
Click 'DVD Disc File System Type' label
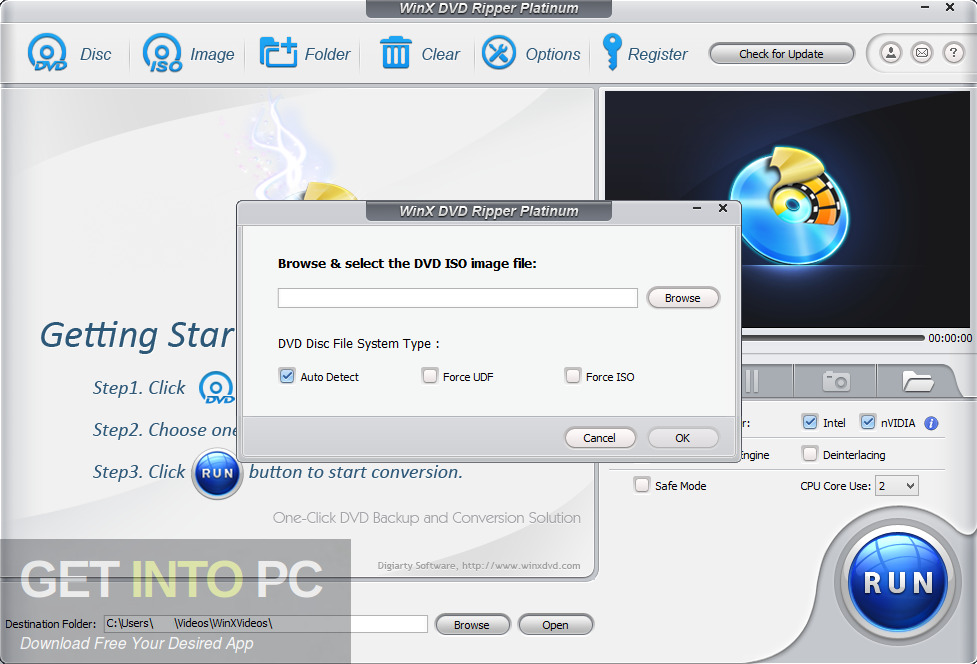[358, 344]
